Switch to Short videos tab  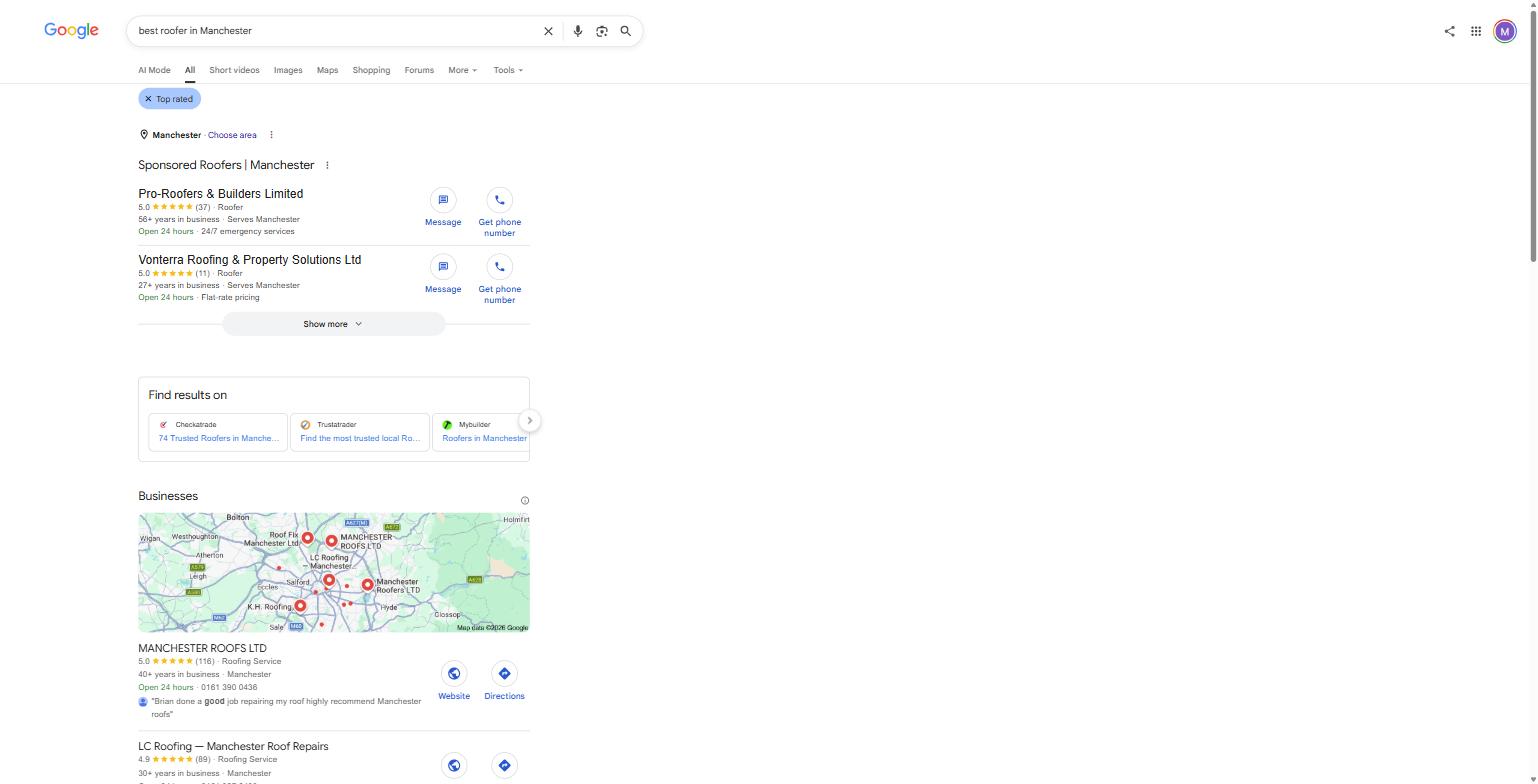click(x=234, y=70)
